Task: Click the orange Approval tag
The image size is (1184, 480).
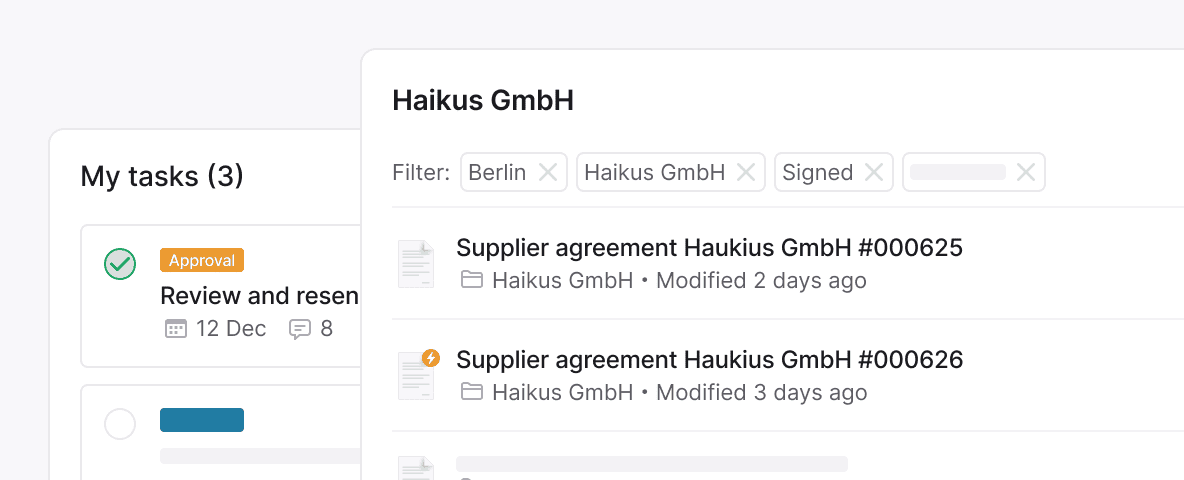Action: 202,261
